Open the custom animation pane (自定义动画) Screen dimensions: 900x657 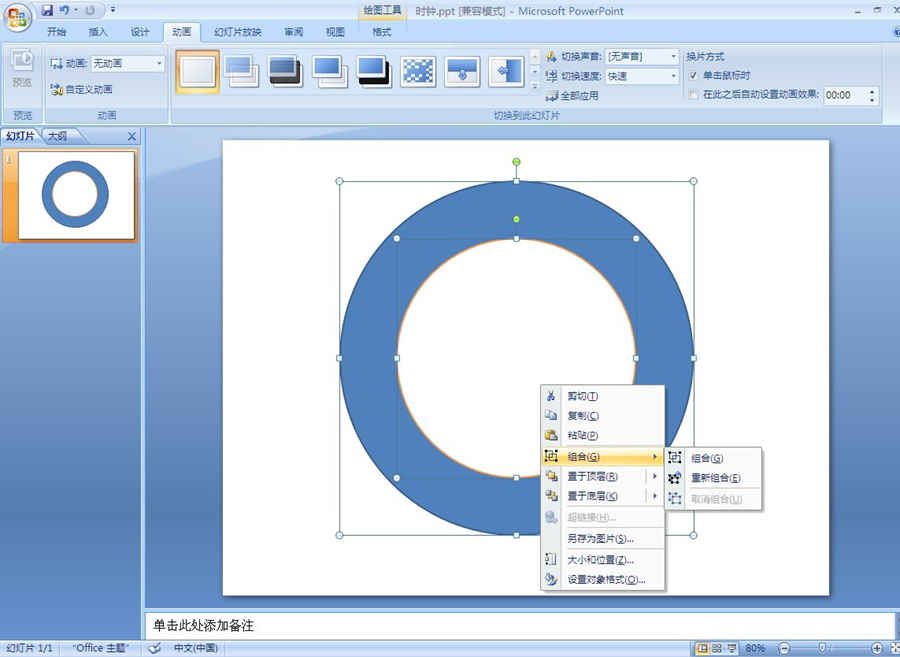[82, 89]
